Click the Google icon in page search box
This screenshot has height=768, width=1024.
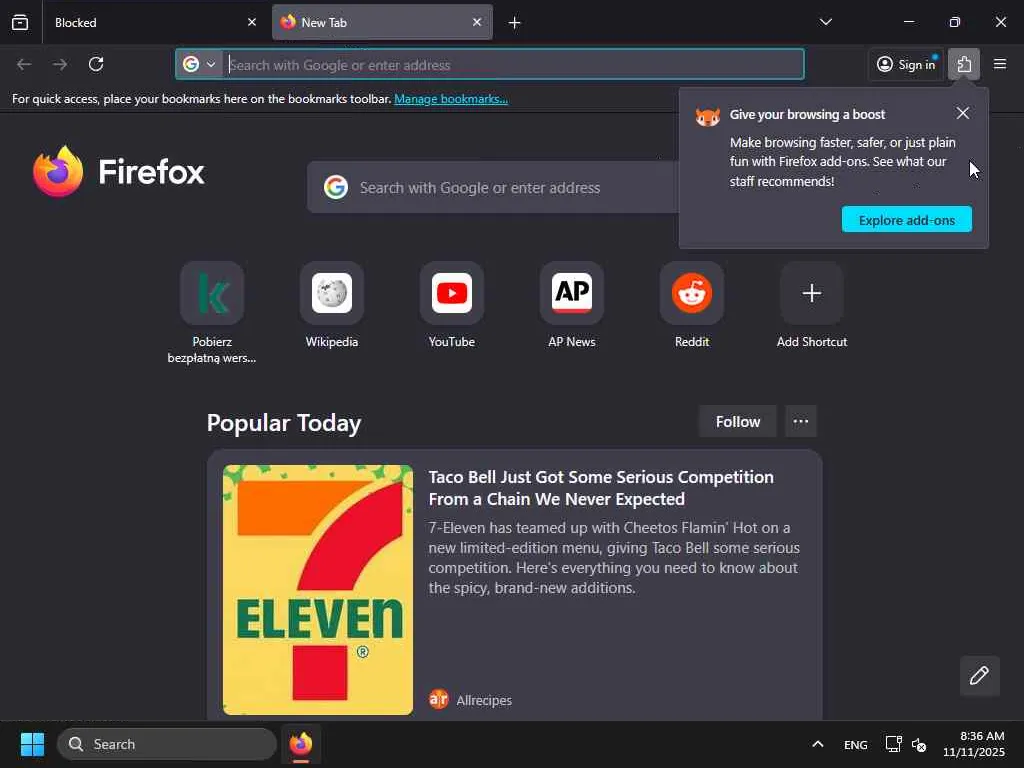pos(336,187)
